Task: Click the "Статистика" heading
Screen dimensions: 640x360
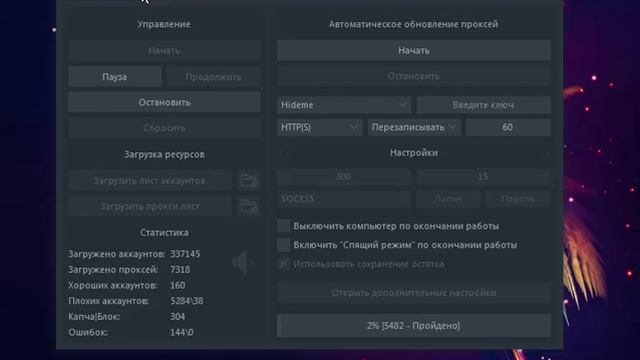Action: tap(164, 232)
